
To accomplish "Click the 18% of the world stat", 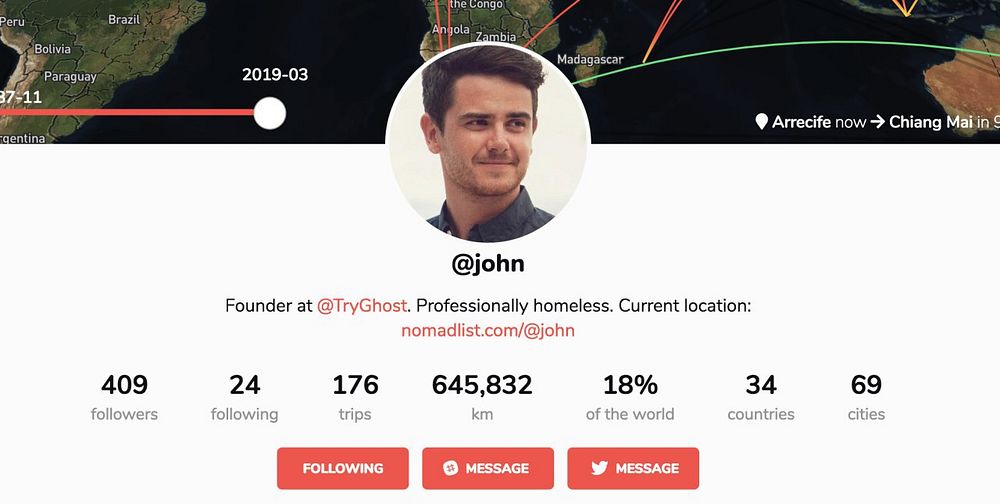I will [630, 398].
